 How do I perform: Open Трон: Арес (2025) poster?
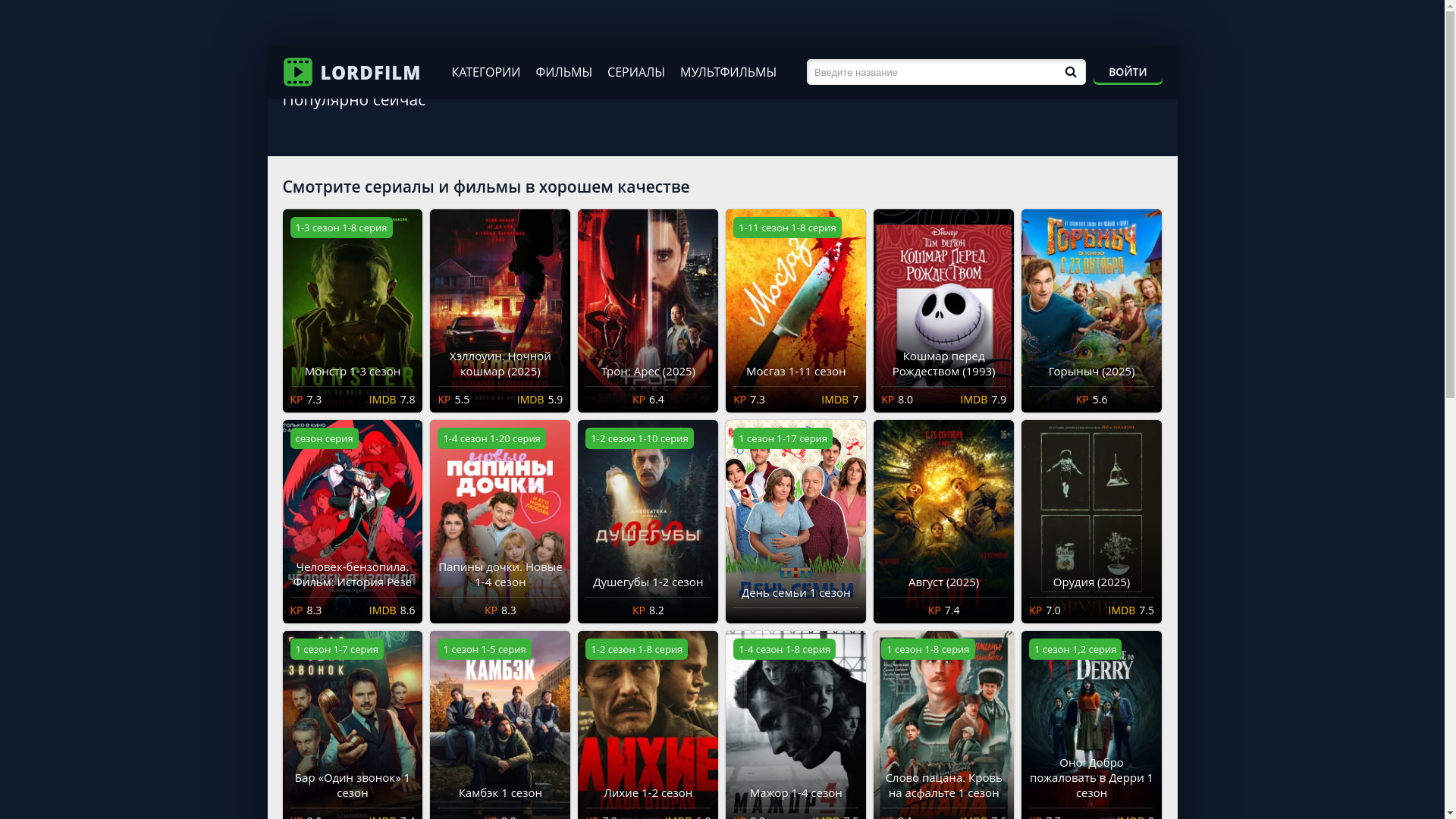648,310
